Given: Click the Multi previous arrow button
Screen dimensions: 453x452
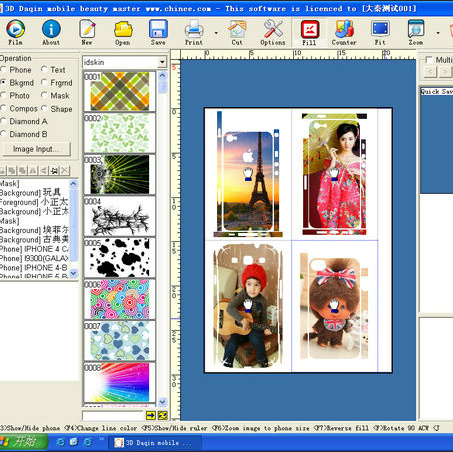Looking at the screenshot, I should tap(430, 71).
